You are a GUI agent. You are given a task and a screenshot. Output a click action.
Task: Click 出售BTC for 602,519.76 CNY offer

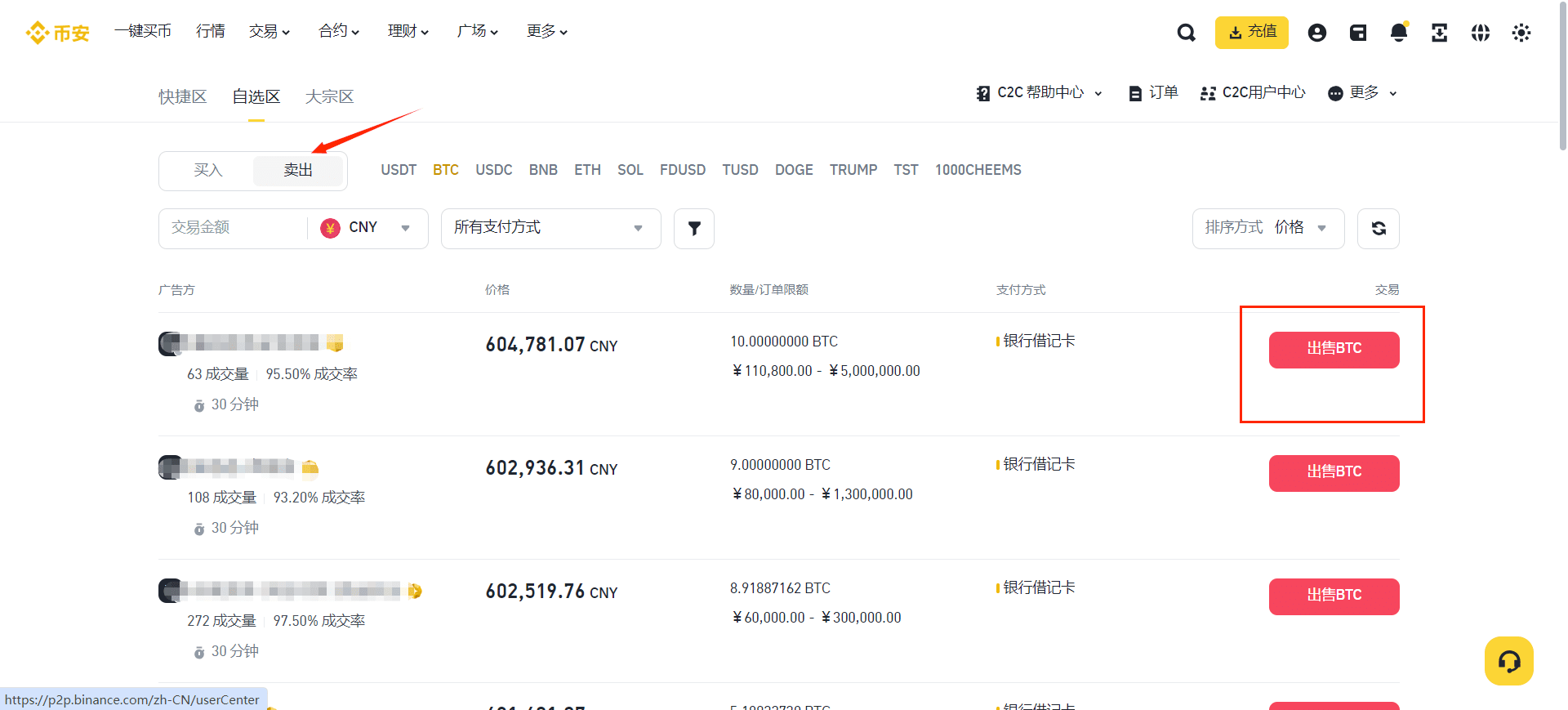1334,596
